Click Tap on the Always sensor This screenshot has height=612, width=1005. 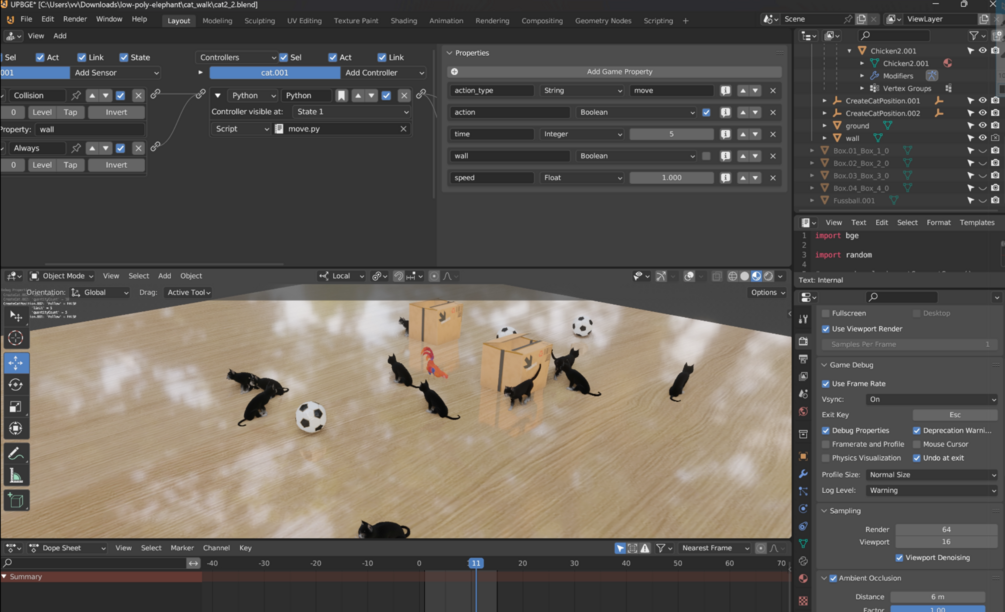coord(71,165)
